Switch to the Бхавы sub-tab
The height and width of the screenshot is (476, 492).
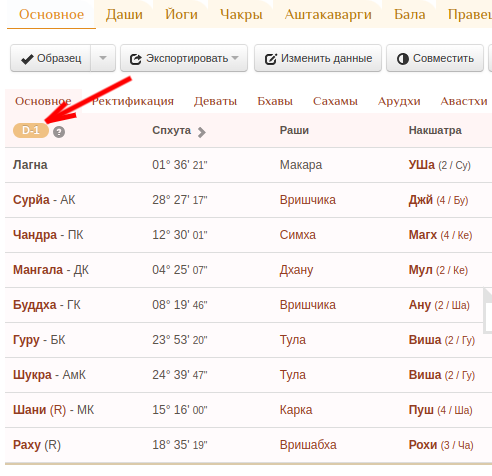(275, 101)
